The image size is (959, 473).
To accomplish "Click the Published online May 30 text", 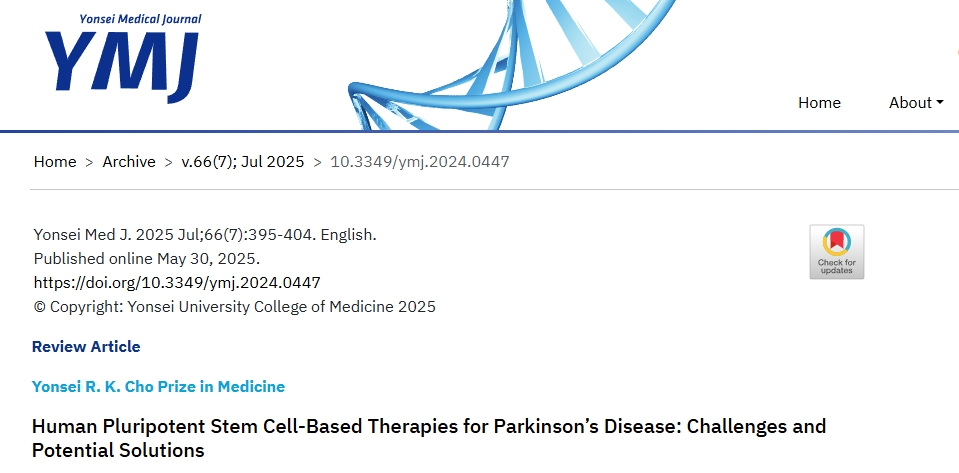I will (147, 259).
